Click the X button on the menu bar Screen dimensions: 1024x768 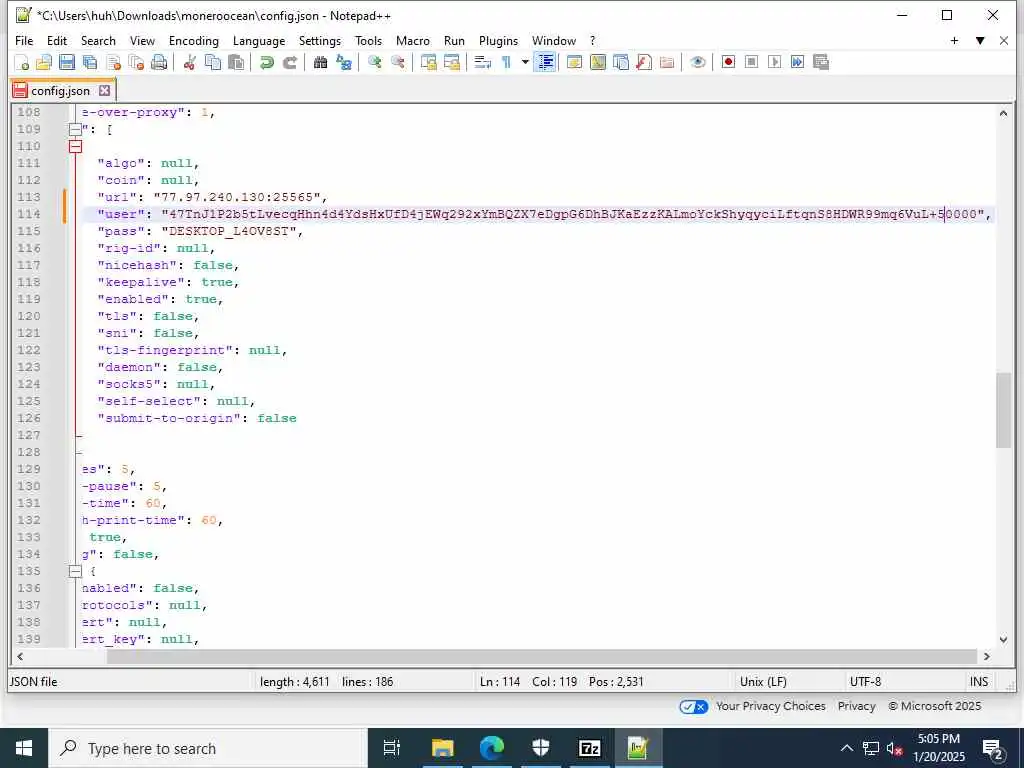(x=1004, y=40)
